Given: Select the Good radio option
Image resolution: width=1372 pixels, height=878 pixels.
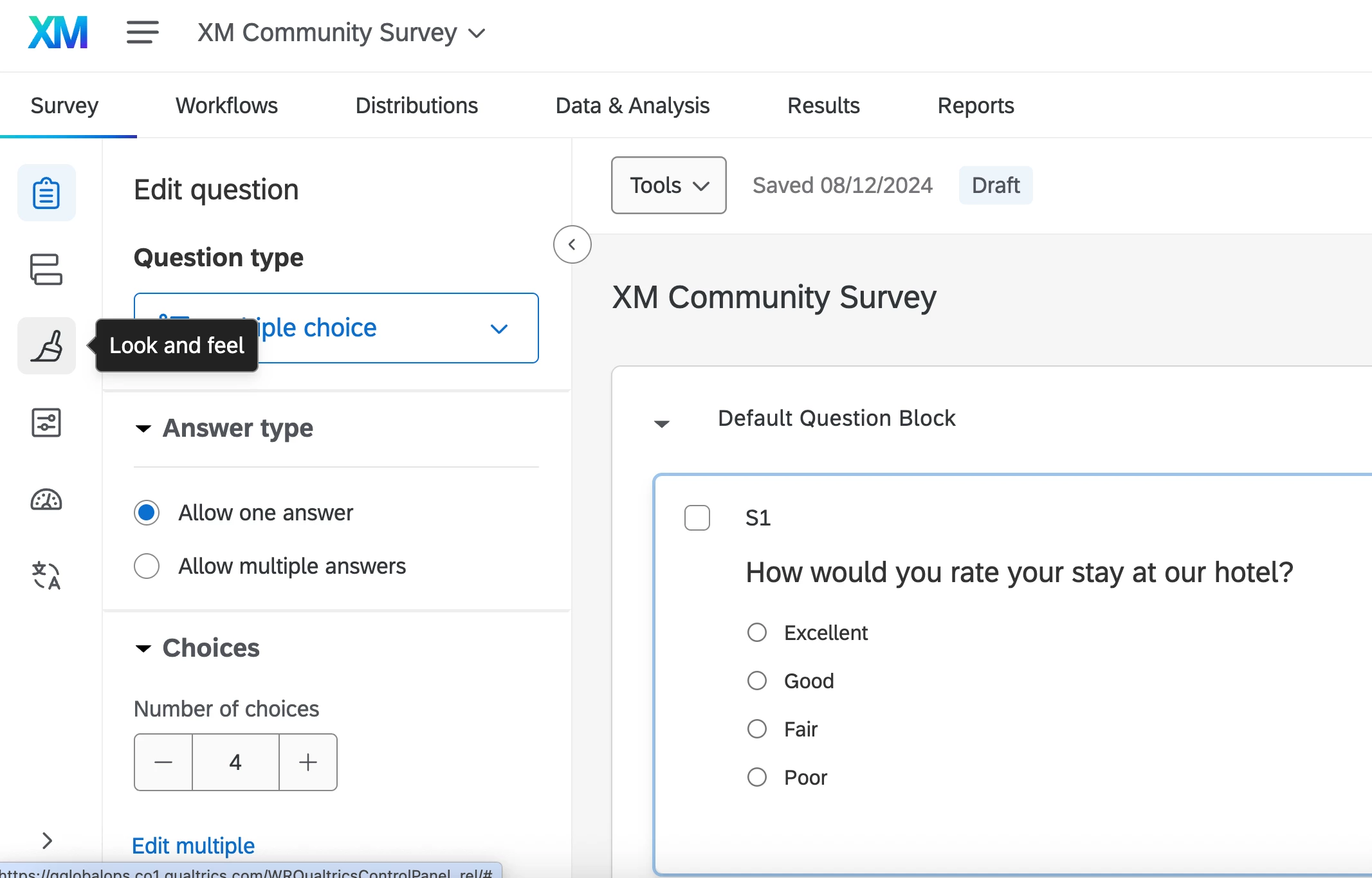Looking at the screenshot, I should [x=757, y=681].
